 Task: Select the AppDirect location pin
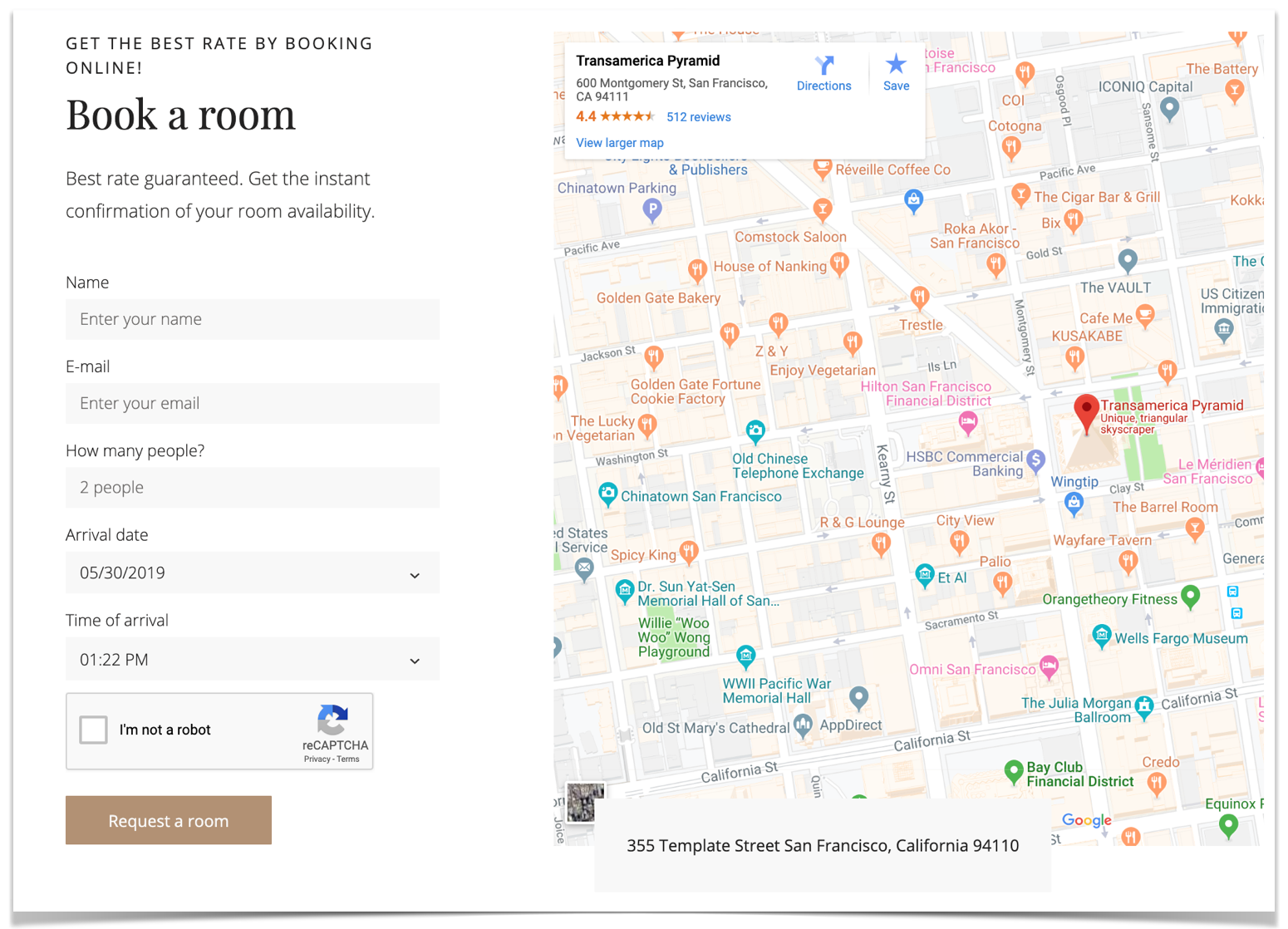coord(858,698)
